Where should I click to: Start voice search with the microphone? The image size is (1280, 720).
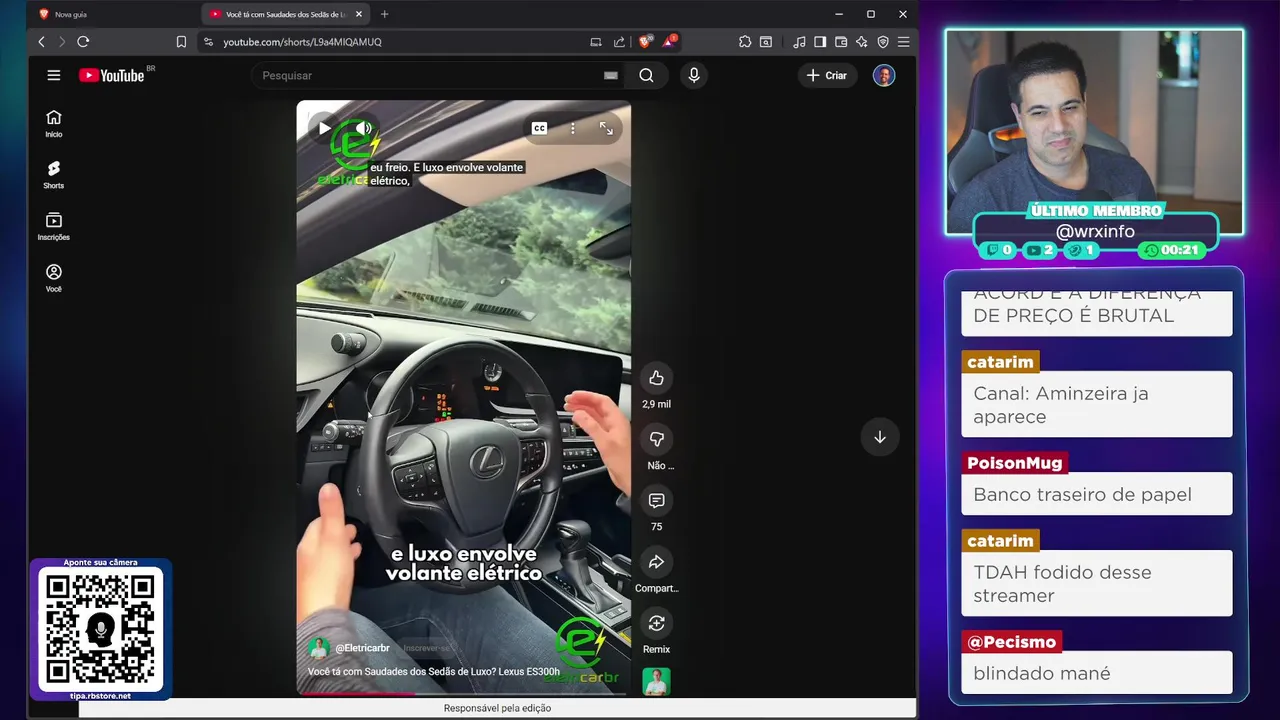point(694,75)
